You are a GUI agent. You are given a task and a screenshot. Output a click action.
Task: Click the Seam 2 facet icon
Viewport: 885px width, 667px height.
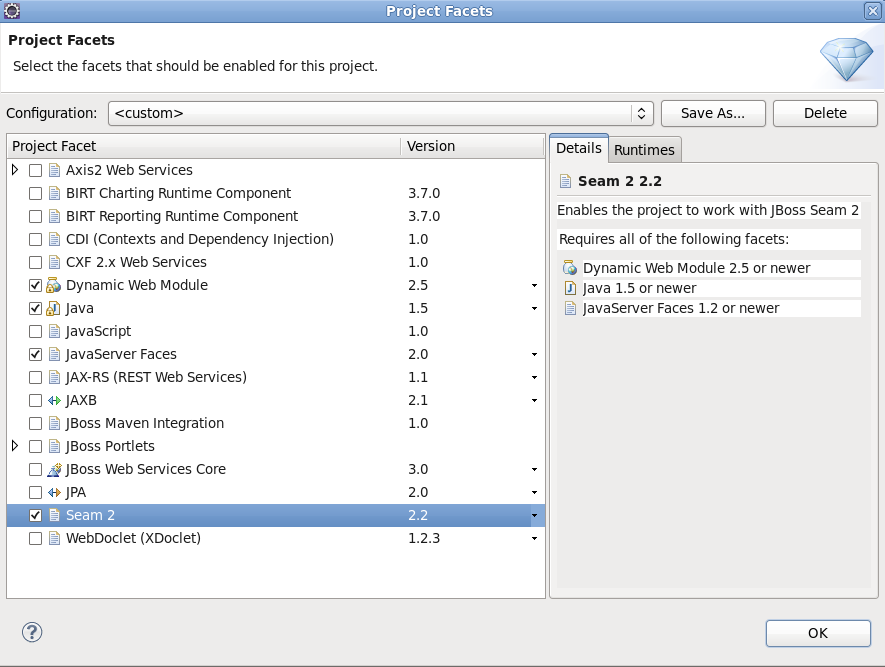pos(54,516)
